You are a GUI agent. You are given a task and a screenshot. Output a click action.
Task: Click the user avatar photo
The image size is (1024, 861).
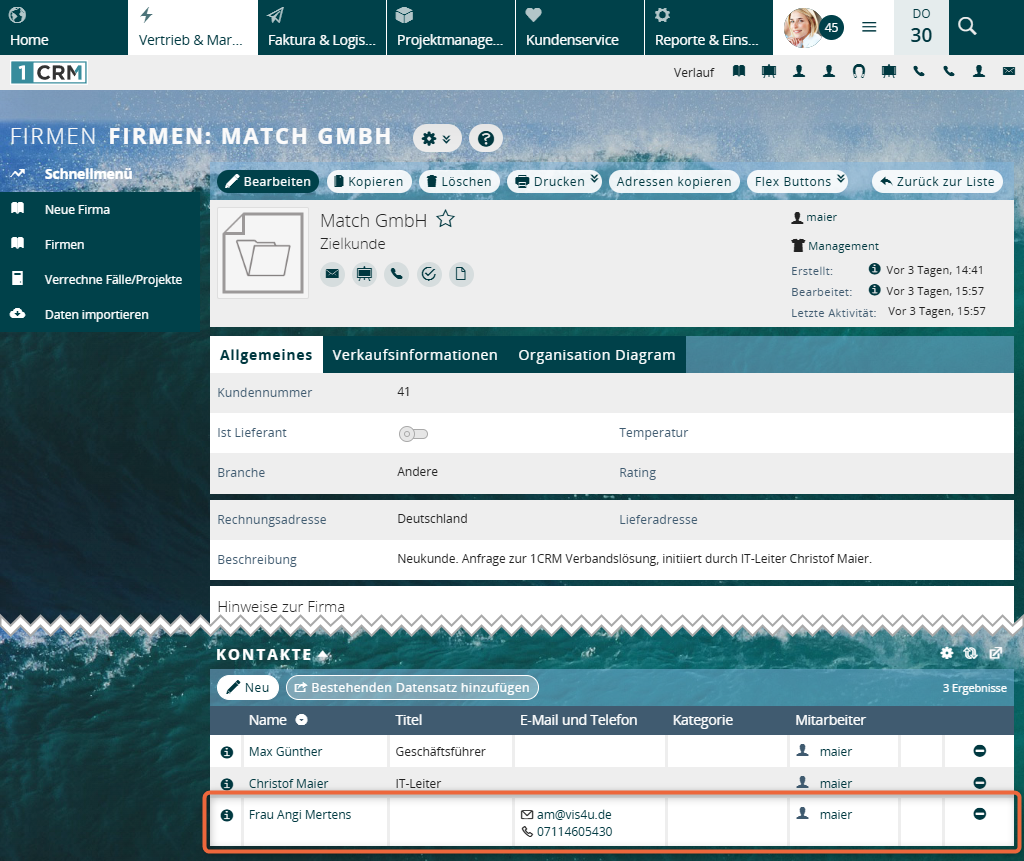802,27
